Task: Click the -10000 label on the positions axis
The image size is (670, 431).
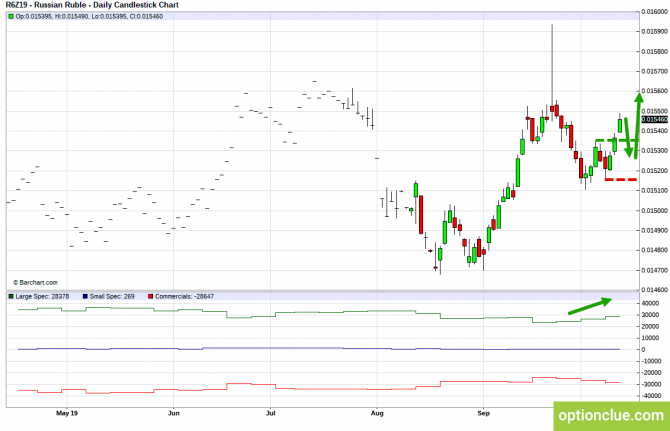Action: click(x=651, y=361)
